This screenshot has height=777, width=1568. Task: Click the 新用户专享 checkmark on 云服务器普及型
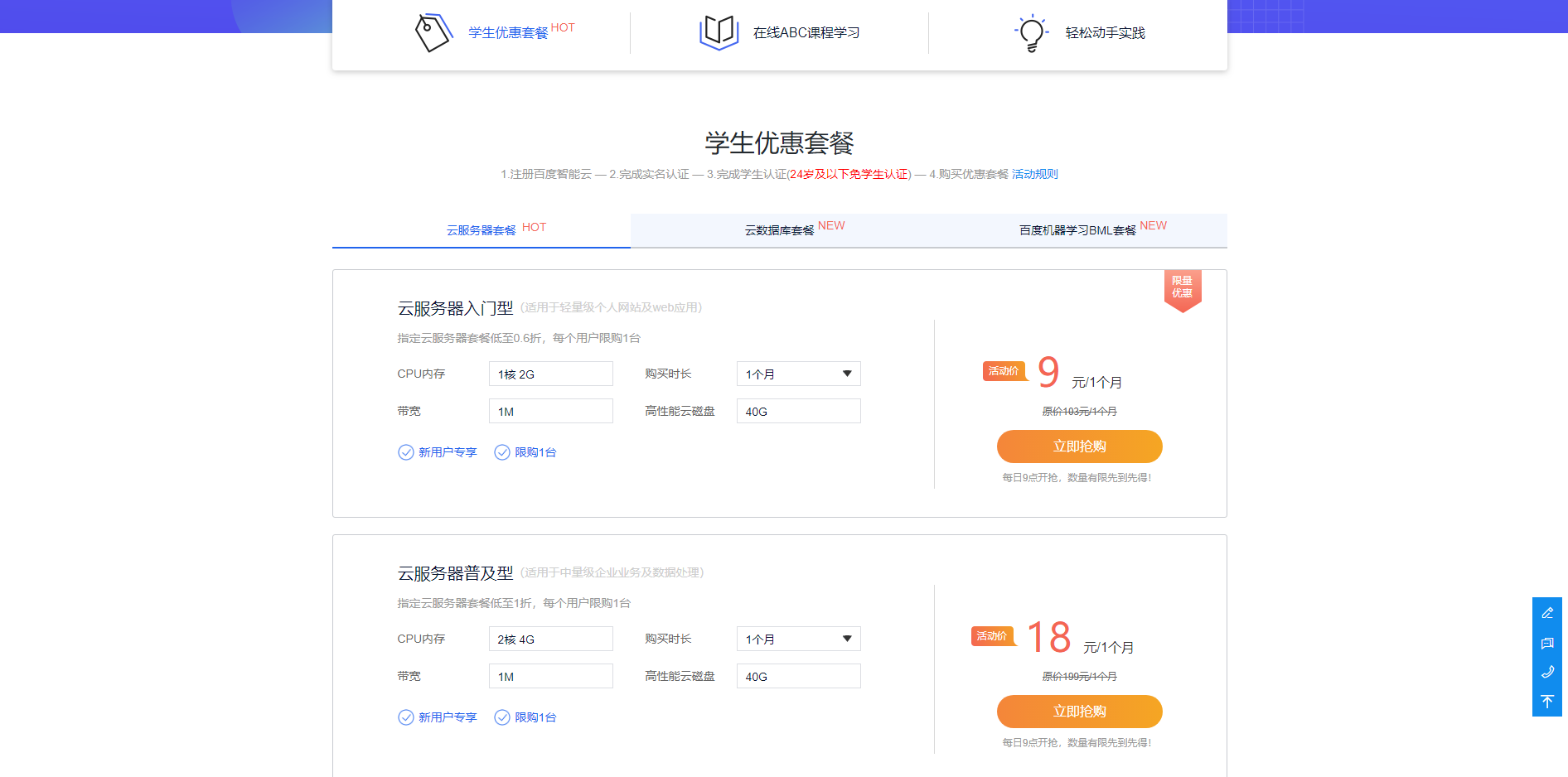point(406,717)
